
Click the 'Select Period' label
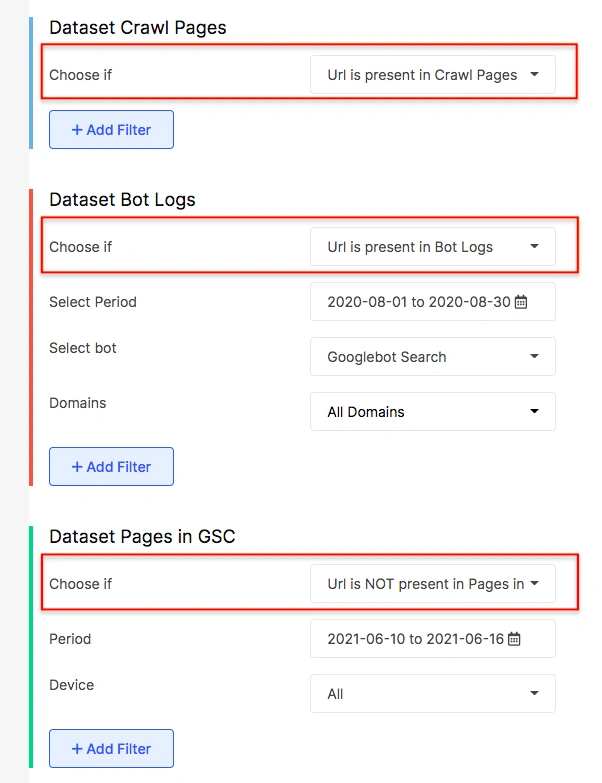tap(93, 302)
